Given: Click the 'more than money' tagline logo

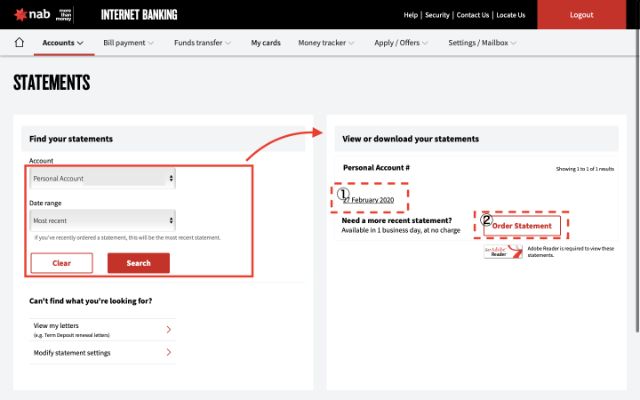Looking at the screenshot, I should 64,15.
